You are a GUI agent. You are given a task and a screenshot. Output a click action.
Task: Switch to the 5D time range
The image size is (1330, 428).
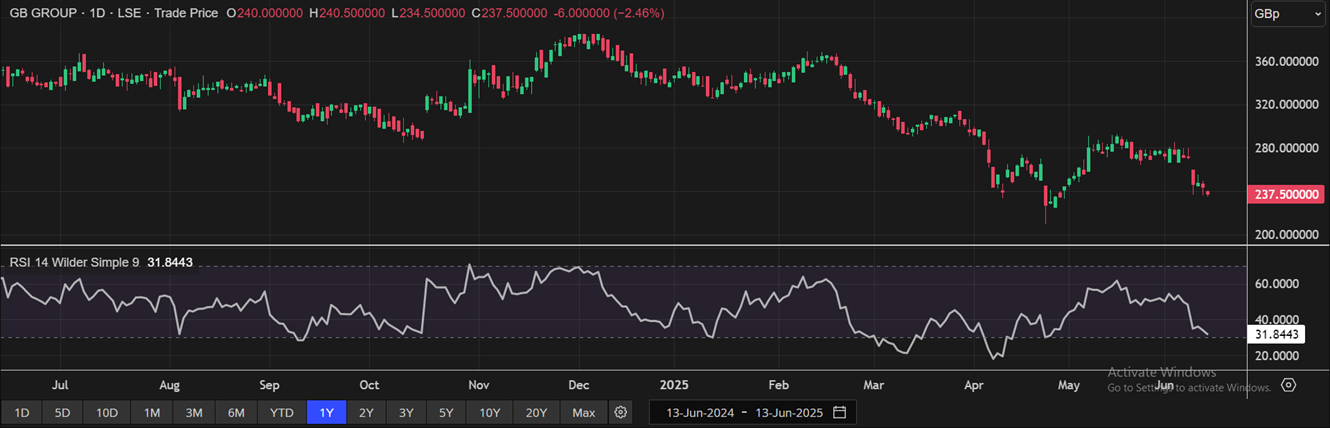pyautogui.click(x=62, y=412)
